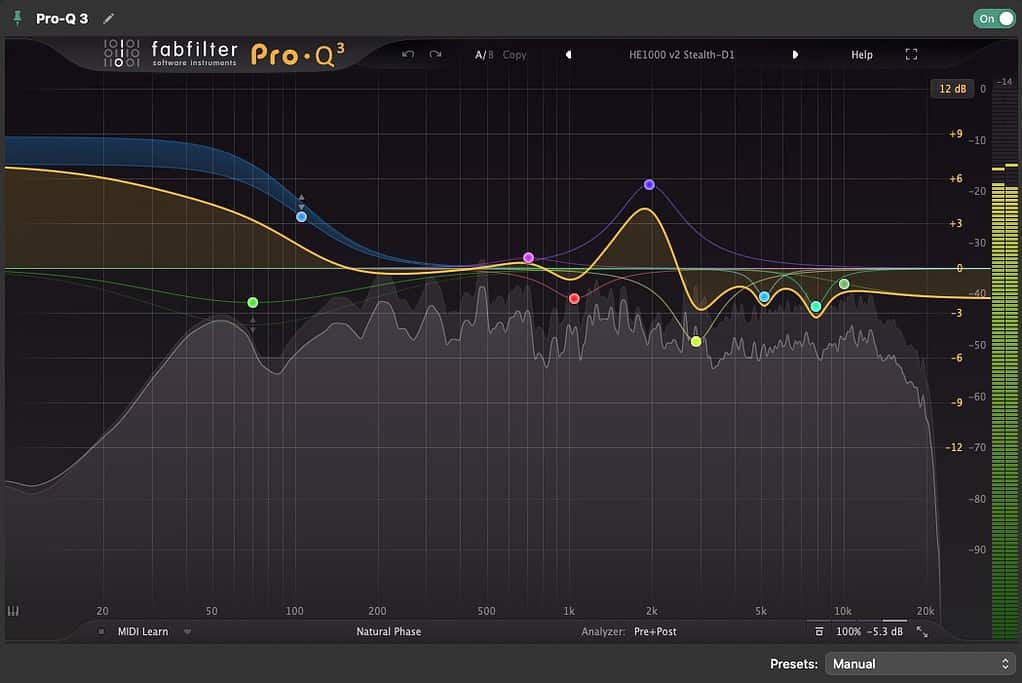Toggle the MIDI Learn enable square
Viewport: 1022px width, 683px height.
pyautogui.click(x=101, y=632)
